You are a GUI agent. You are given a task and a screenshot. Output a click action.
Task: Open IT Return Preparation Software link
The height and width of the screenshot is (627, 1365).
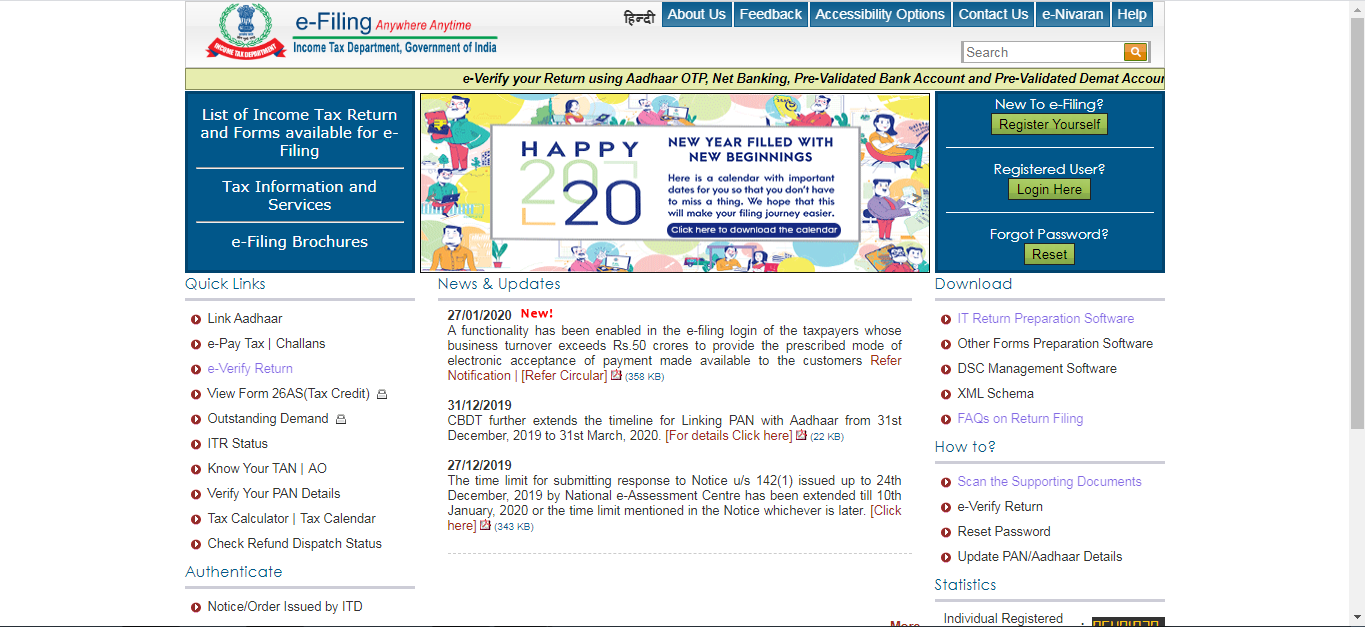point(1045,318)
